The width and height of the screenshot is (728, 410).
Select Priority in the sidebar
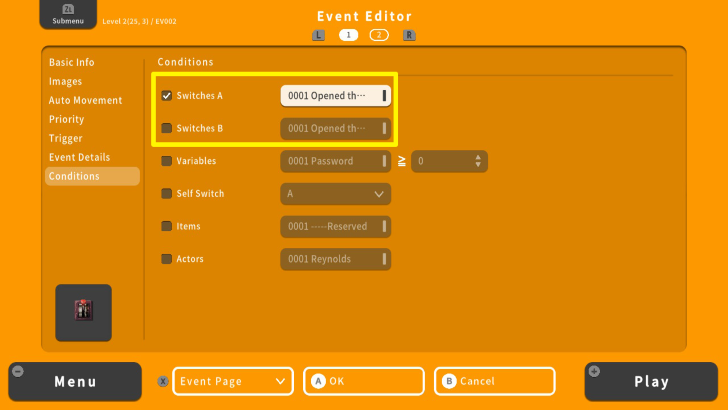tap(66, 119)
